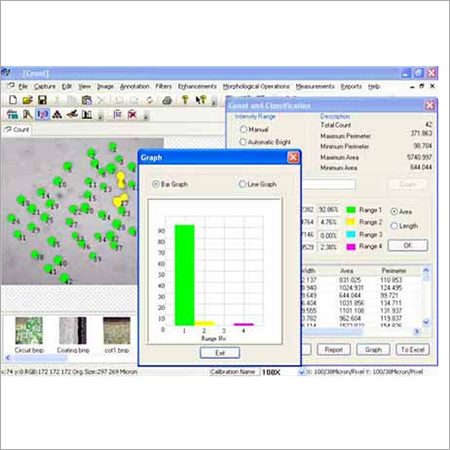Expand overflow arrow after histogram icon

pos(100,116)
